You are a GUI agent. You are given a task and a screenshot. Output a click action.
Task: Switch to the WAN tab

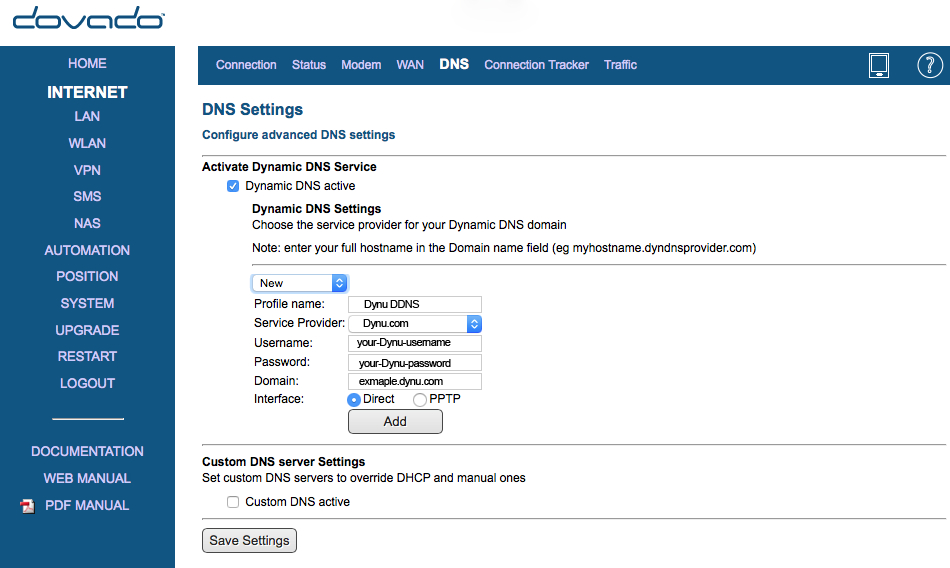[x=410, y=65]
